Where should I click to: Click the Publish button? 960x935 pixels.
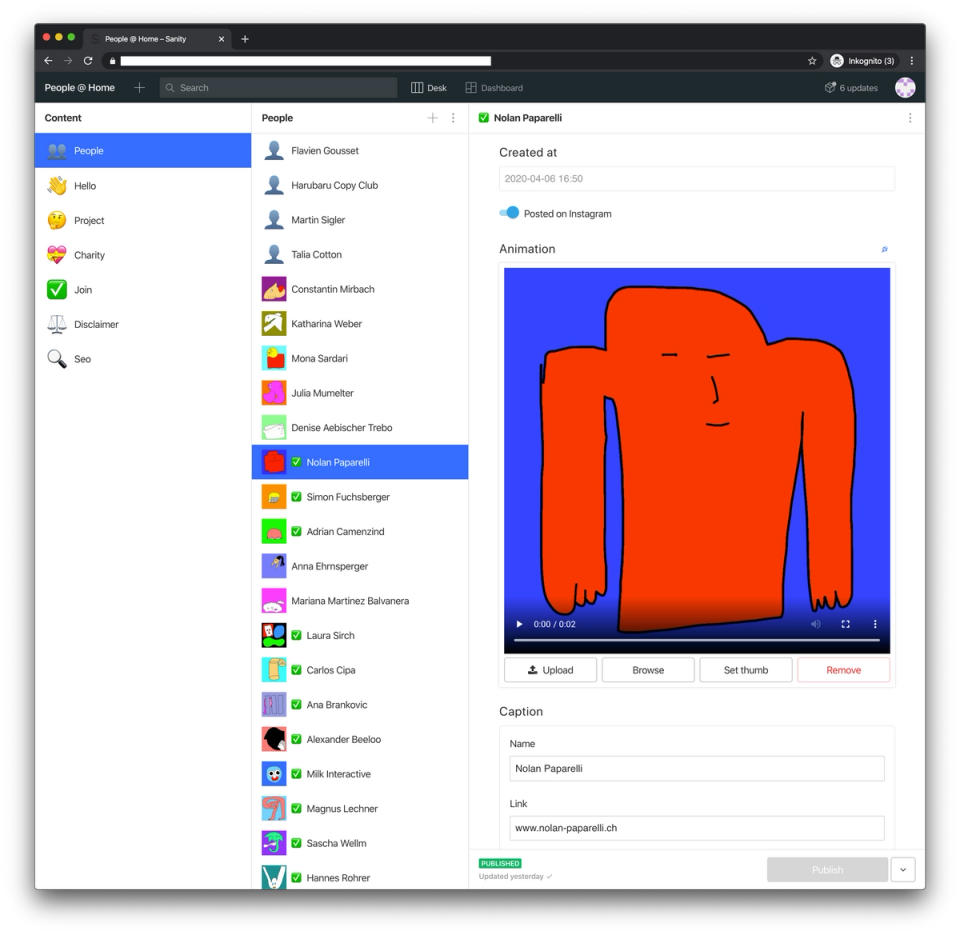[x=827, y=869]
